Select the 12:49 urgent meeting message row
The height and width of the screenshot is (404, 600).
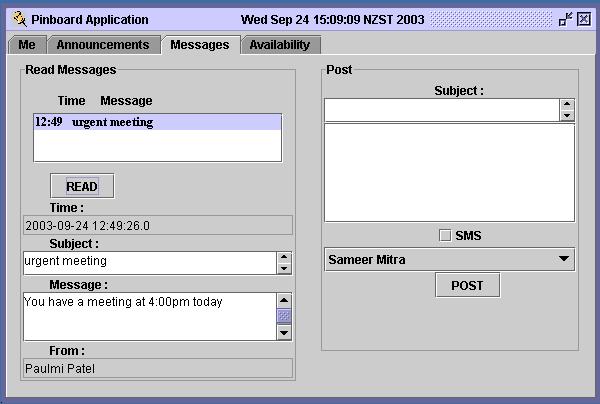[157, 122]
